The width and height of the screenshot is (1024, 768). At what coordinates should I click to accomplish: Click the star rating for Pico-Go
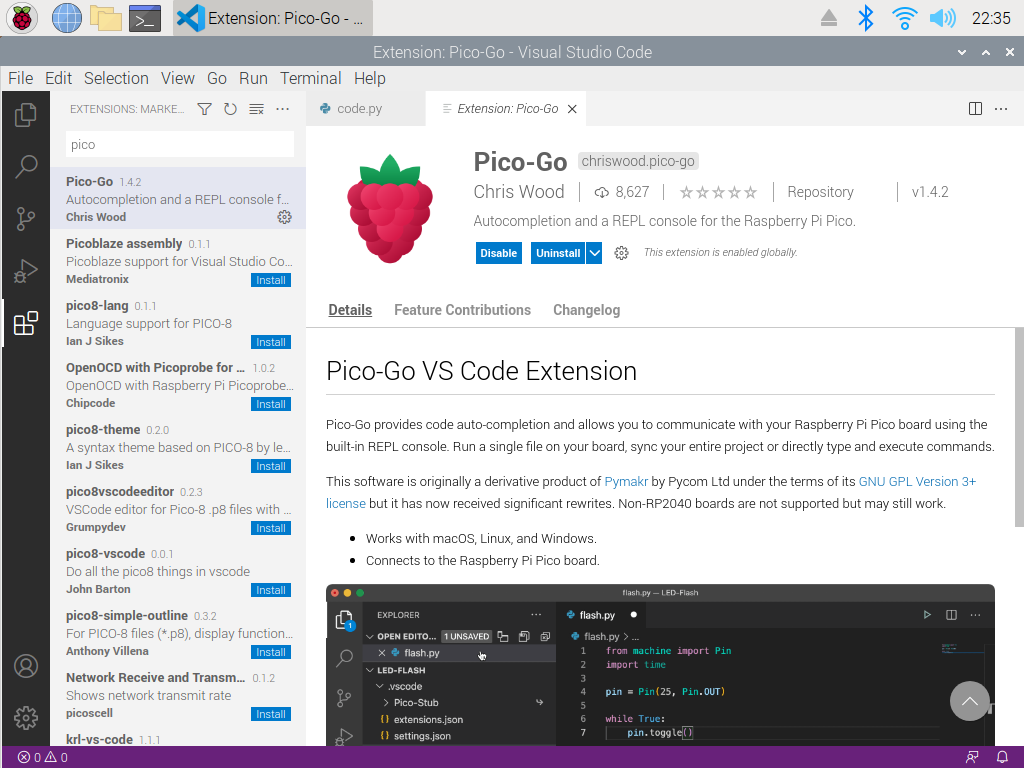[718, 192]
